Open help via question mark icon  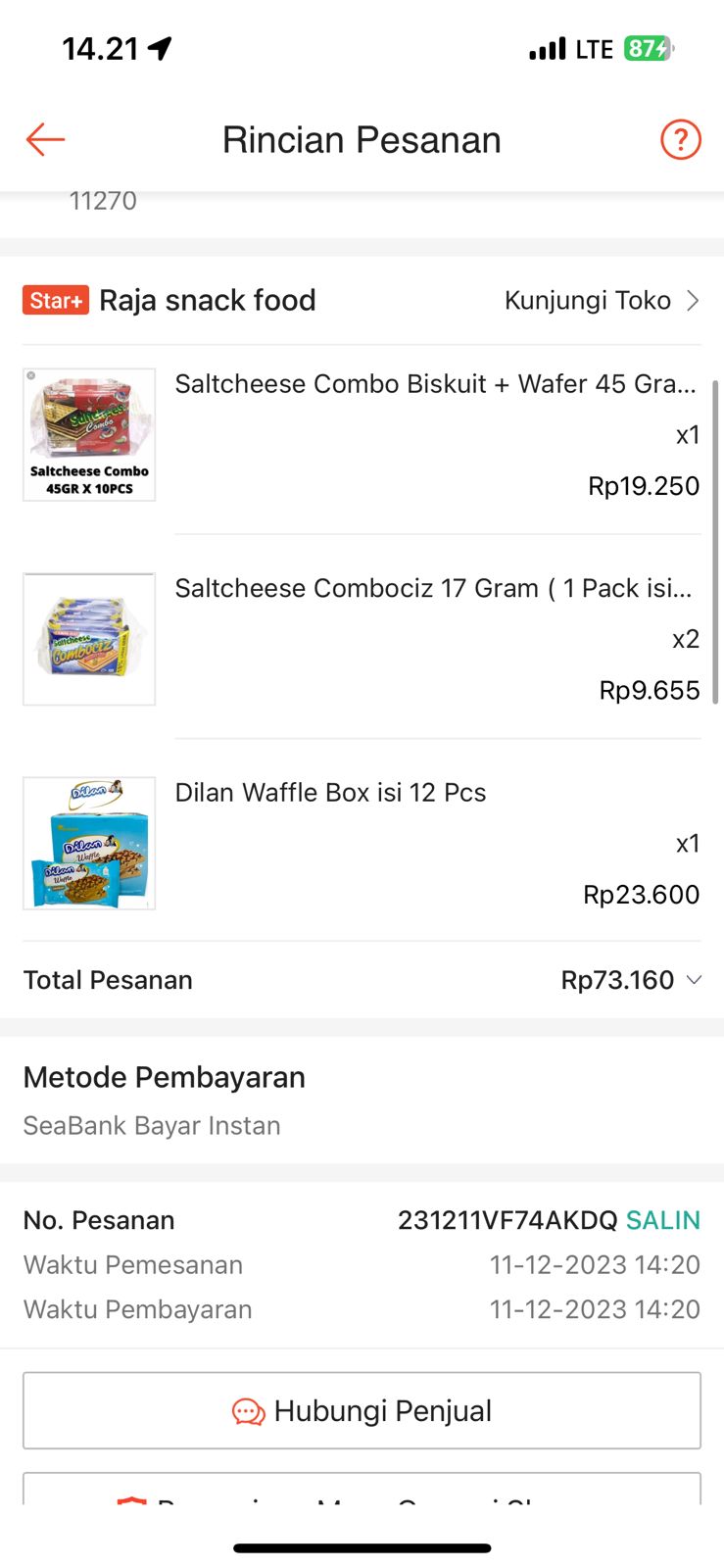[x=680, y=140]
